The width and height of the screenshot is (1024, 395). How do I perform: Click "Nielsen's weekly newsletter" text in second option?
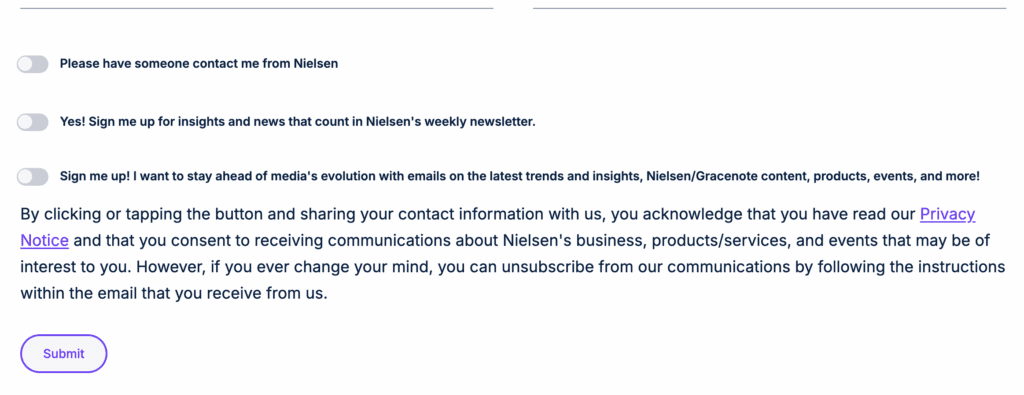(450, 122)
